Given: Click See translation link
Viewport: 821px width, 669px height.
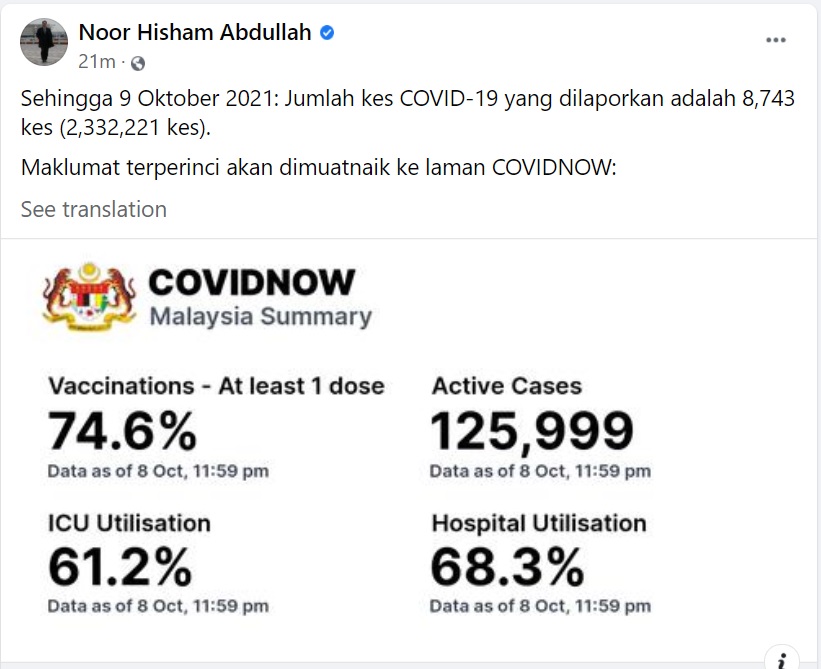Looking at the screenshot, I should [x=94, y=209].
